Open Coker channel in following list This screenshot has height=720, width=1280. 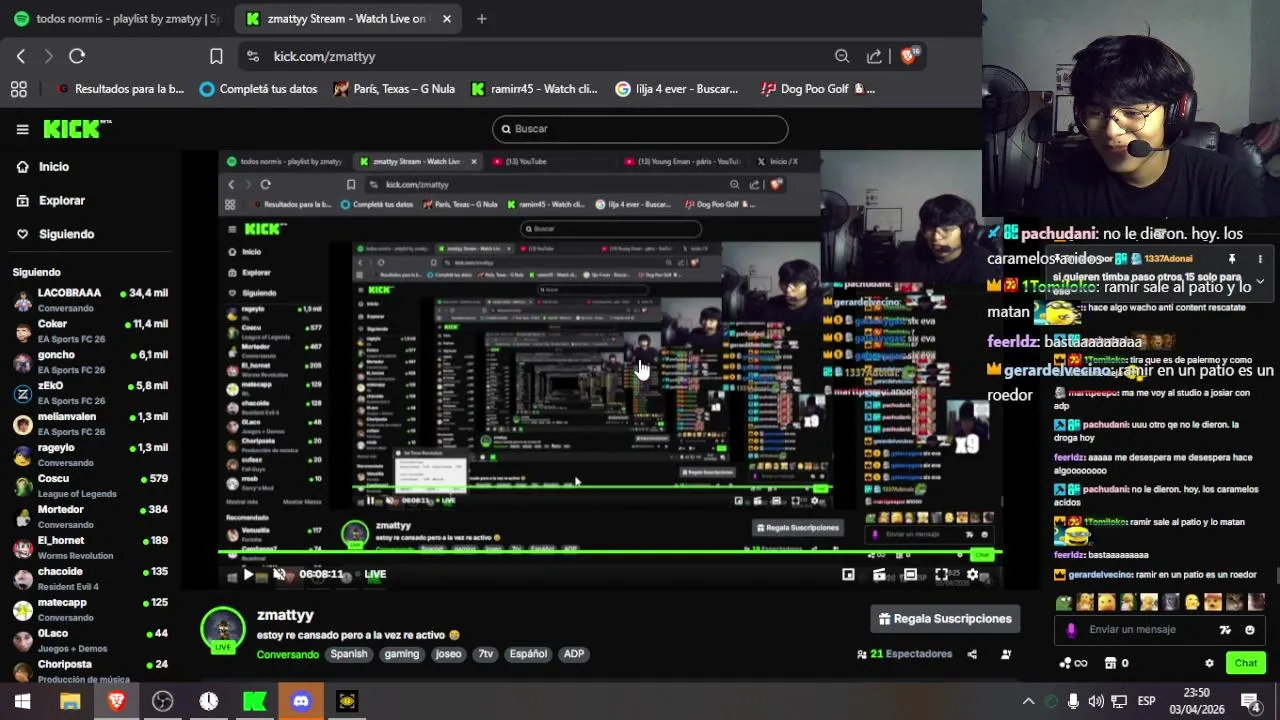(90, 332)
